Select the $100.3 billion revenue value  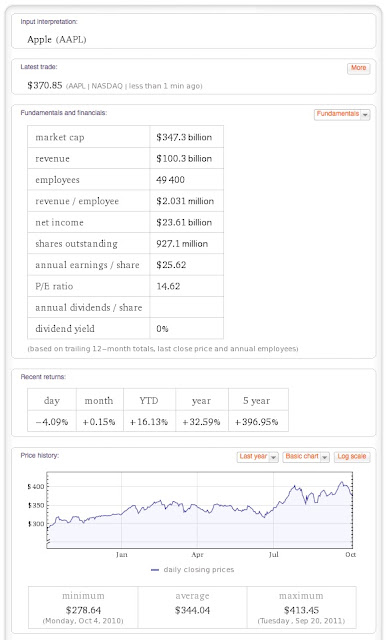[184, 158]
